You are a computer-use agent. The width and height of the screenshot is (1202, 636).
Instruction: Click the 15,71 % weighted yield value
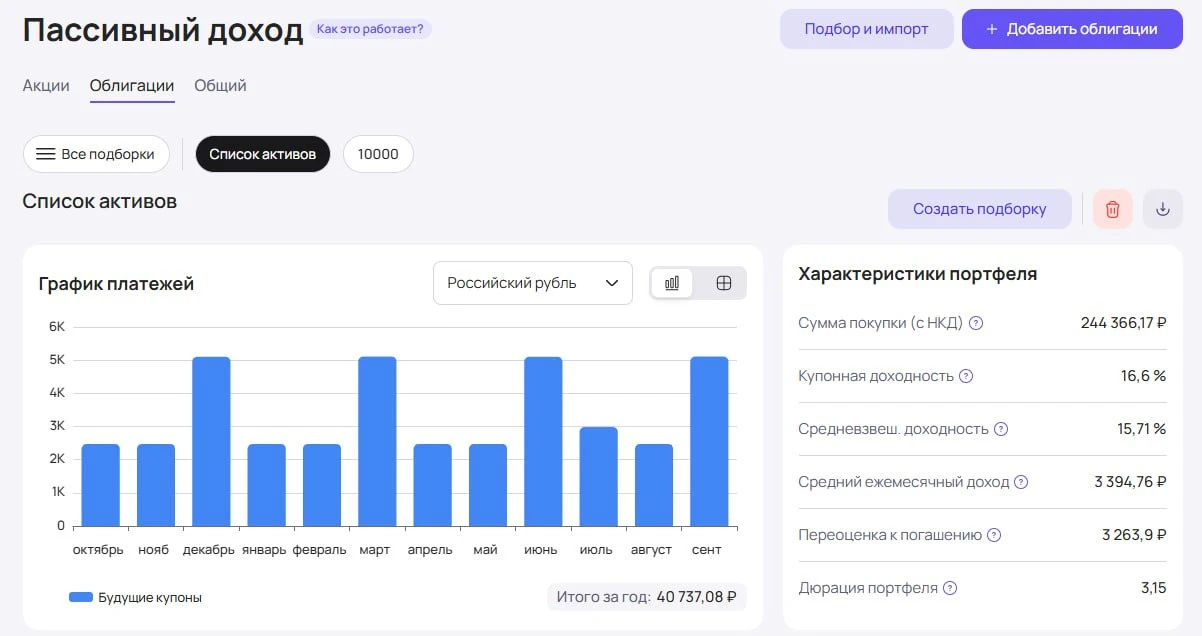point(1141,429)
